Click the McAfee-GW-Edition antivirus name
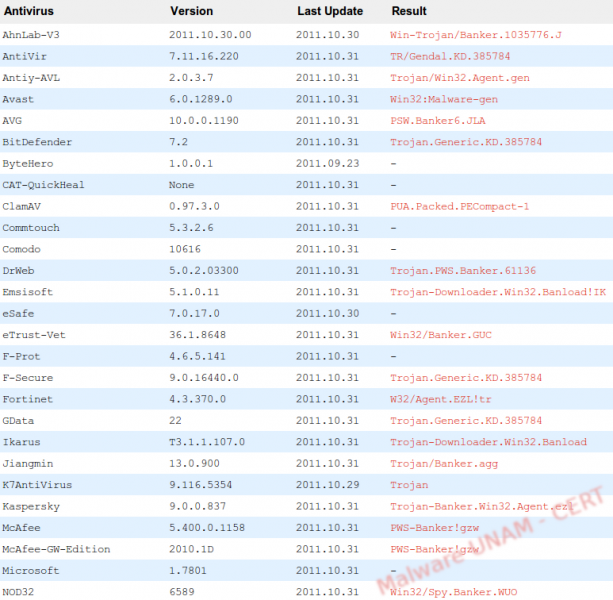 coord(56,550)
